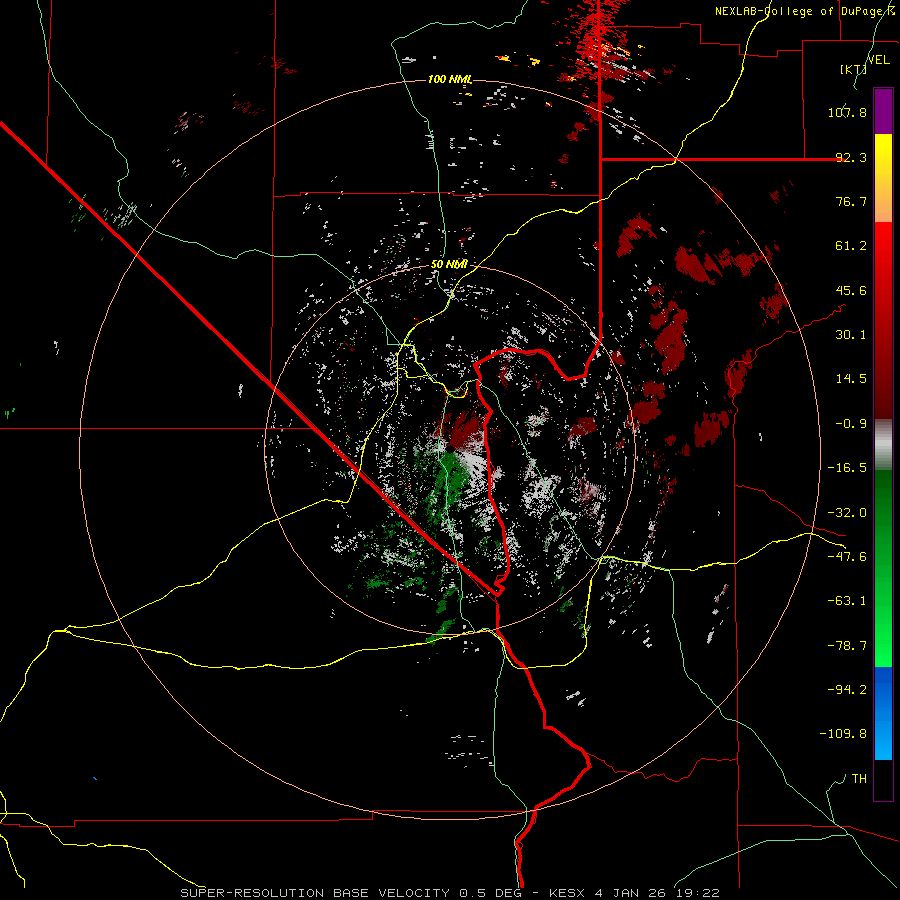Click the -109.8 scale value

844,734
